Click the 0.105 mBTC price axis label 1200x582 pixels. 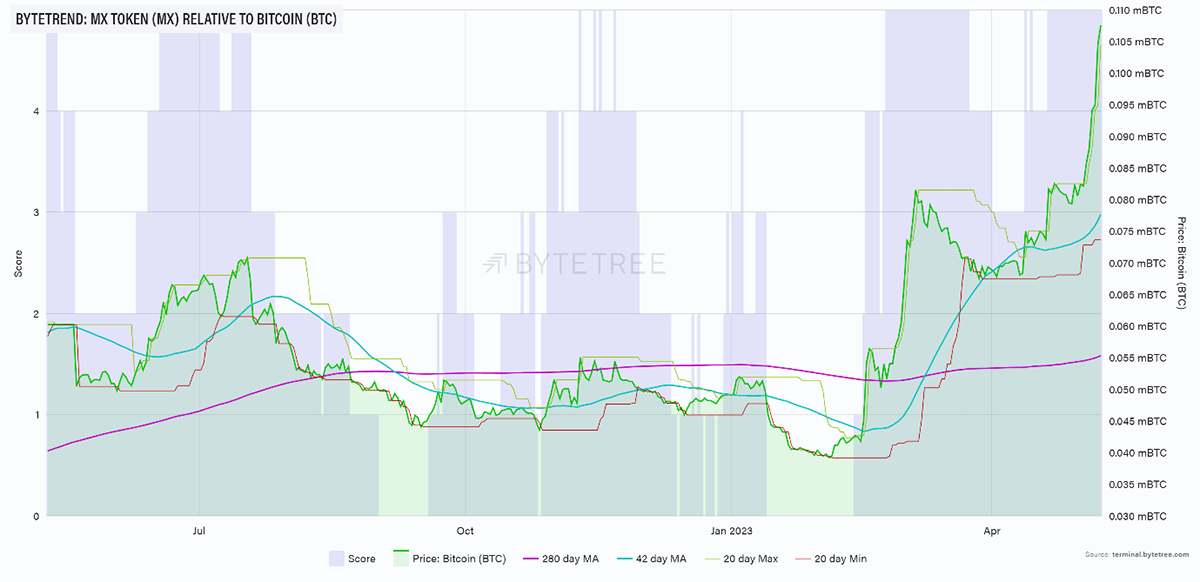1135,42
